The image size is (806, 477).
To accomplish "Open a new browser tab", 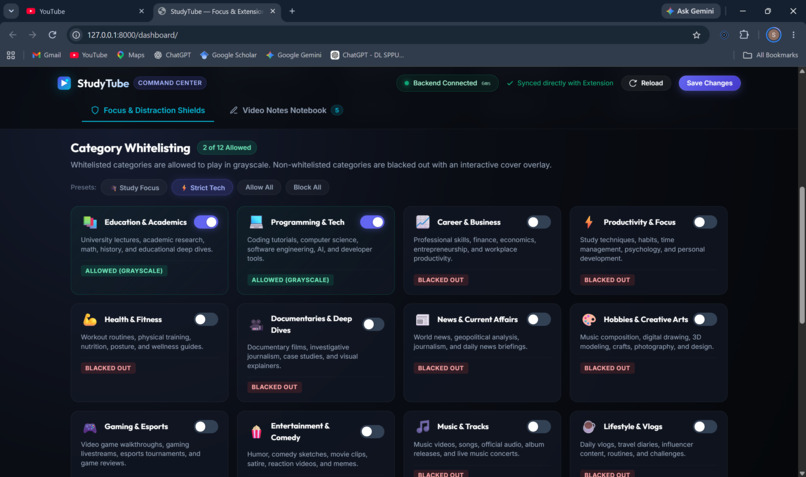I will point(292,11).
